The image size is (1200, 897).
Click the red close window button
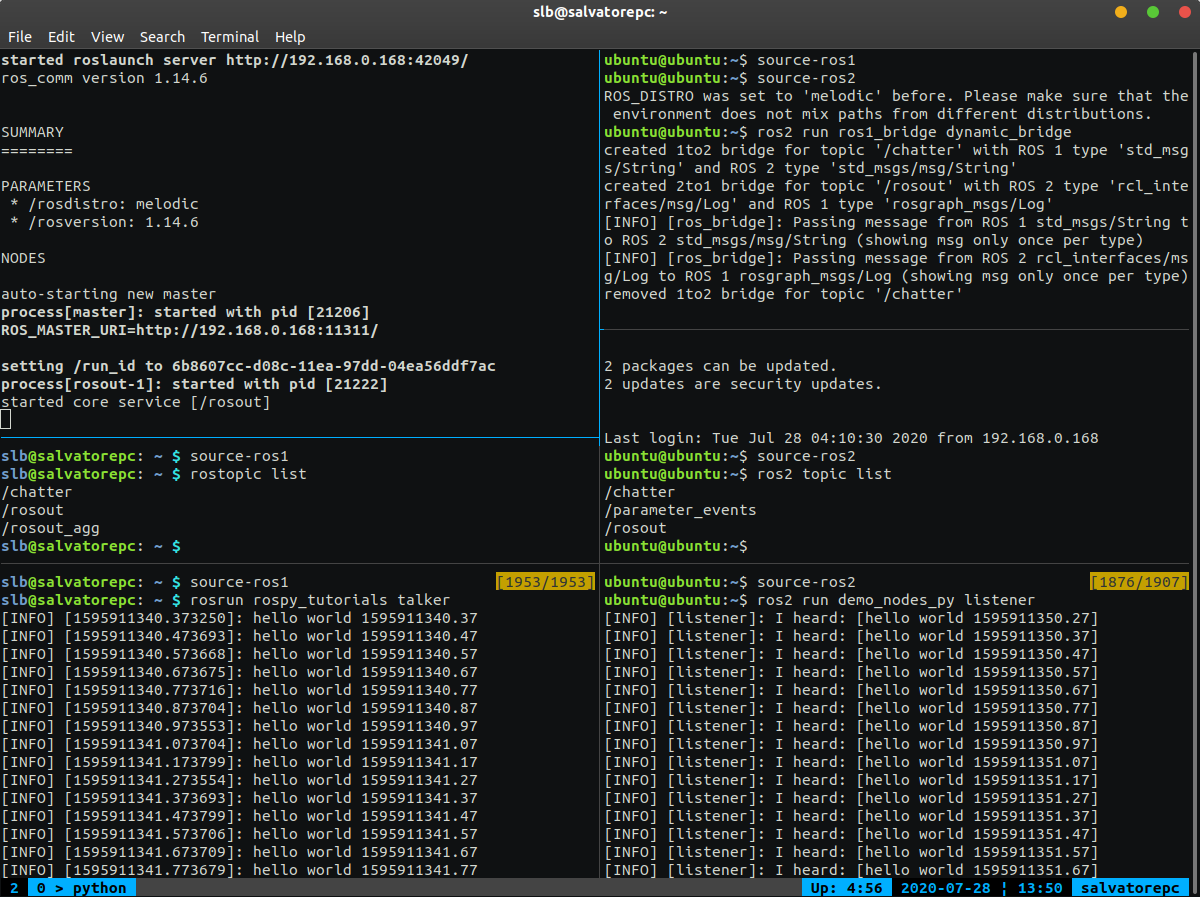pyautogui.click(x=1184, y=12)
